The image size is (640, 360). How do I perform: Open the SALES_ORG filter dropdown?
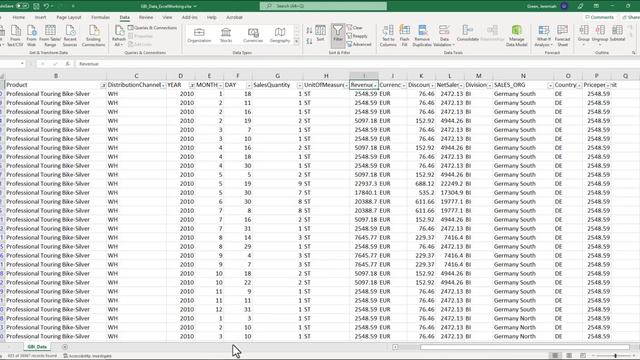(550, 85)
